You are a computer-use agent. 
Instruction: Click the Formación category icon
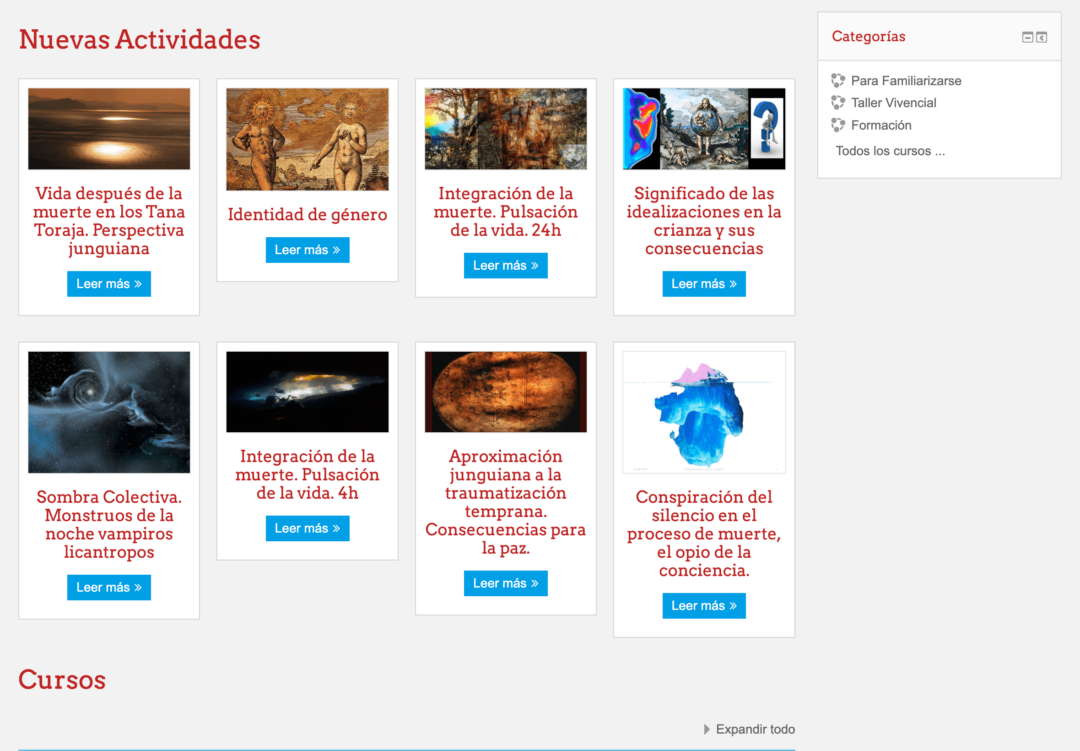838,125
